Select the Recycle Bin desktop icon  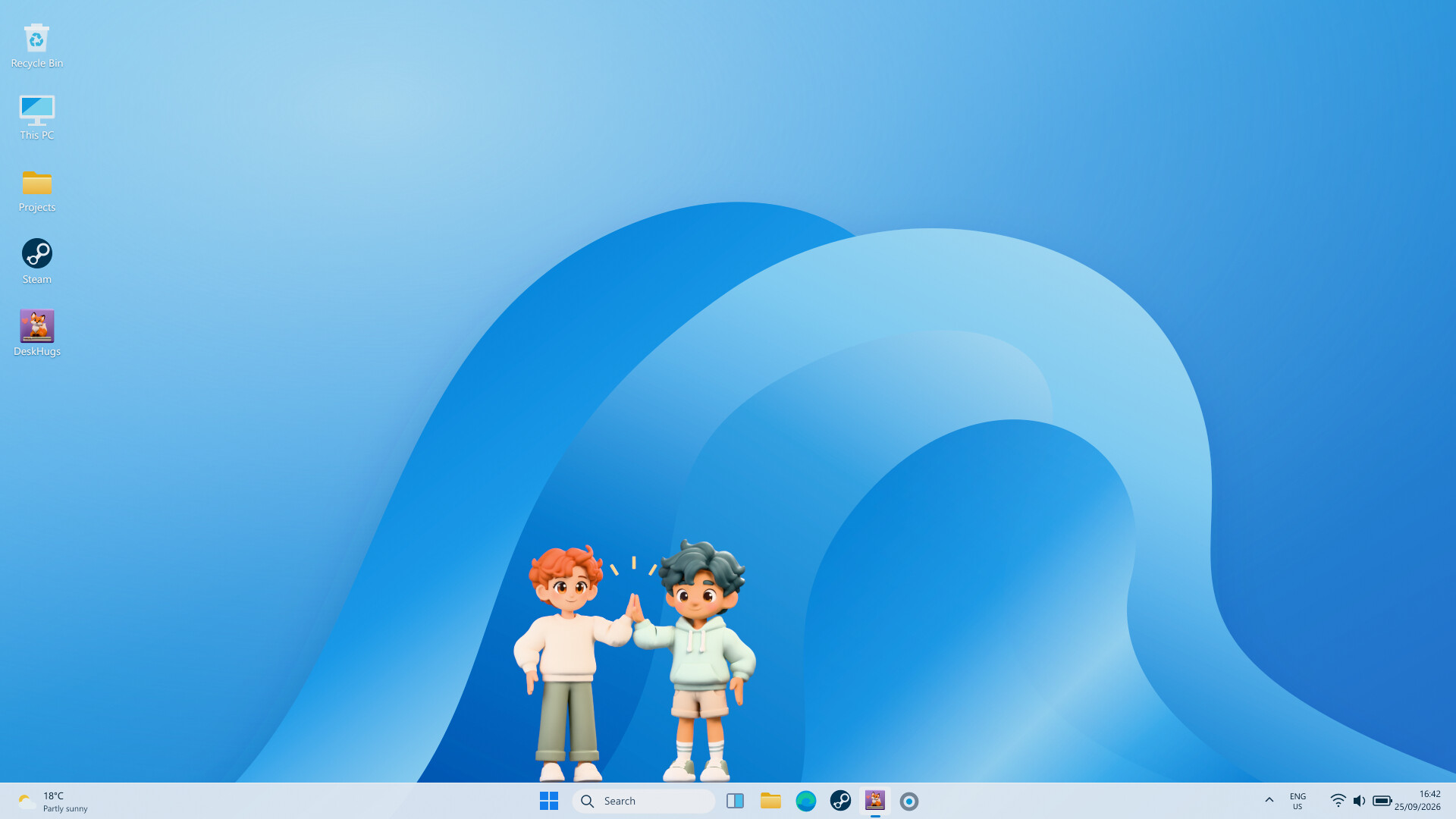(36, 45)
